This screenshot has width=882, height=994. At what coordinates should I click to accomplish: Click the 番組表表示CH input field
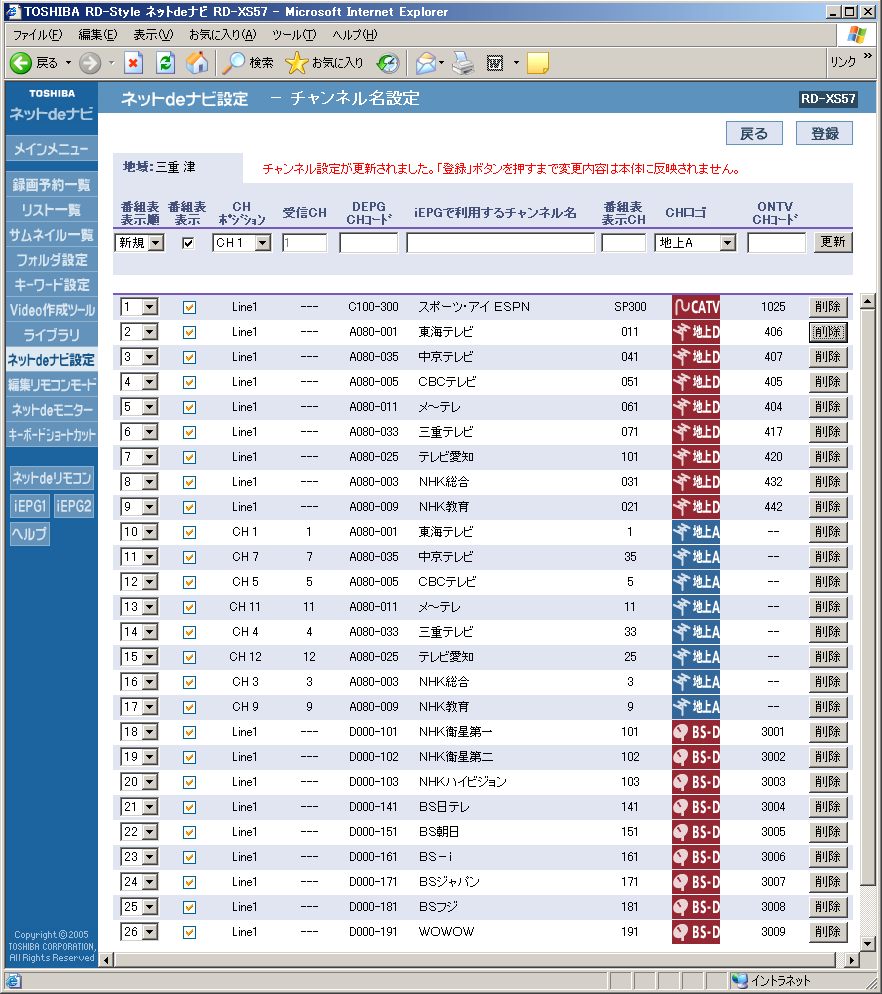pyautogui.click(x=623, y=243)
